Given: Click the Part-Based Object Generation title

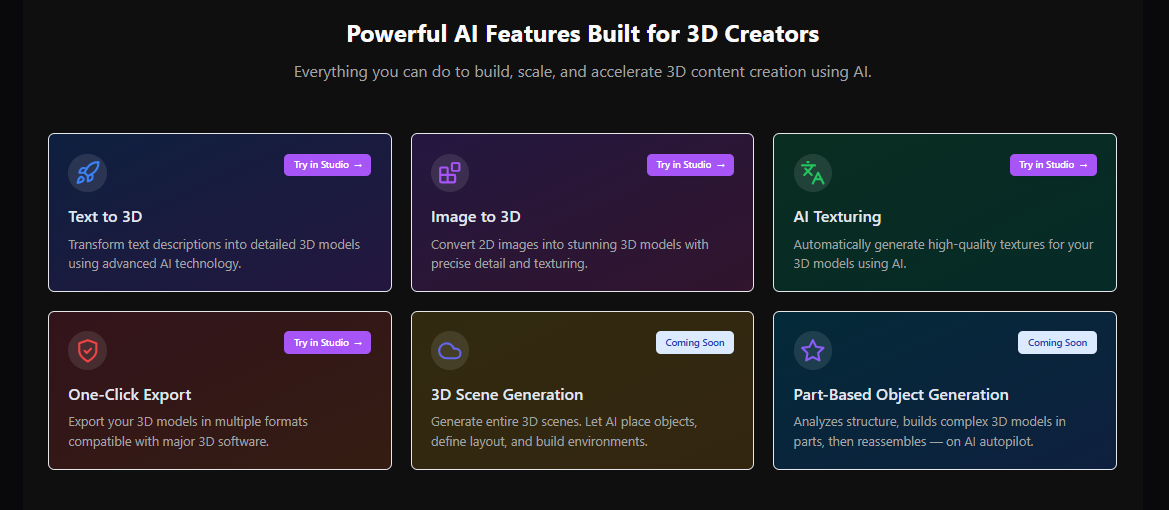Looking at the screenshot, I should click(901, 395).
